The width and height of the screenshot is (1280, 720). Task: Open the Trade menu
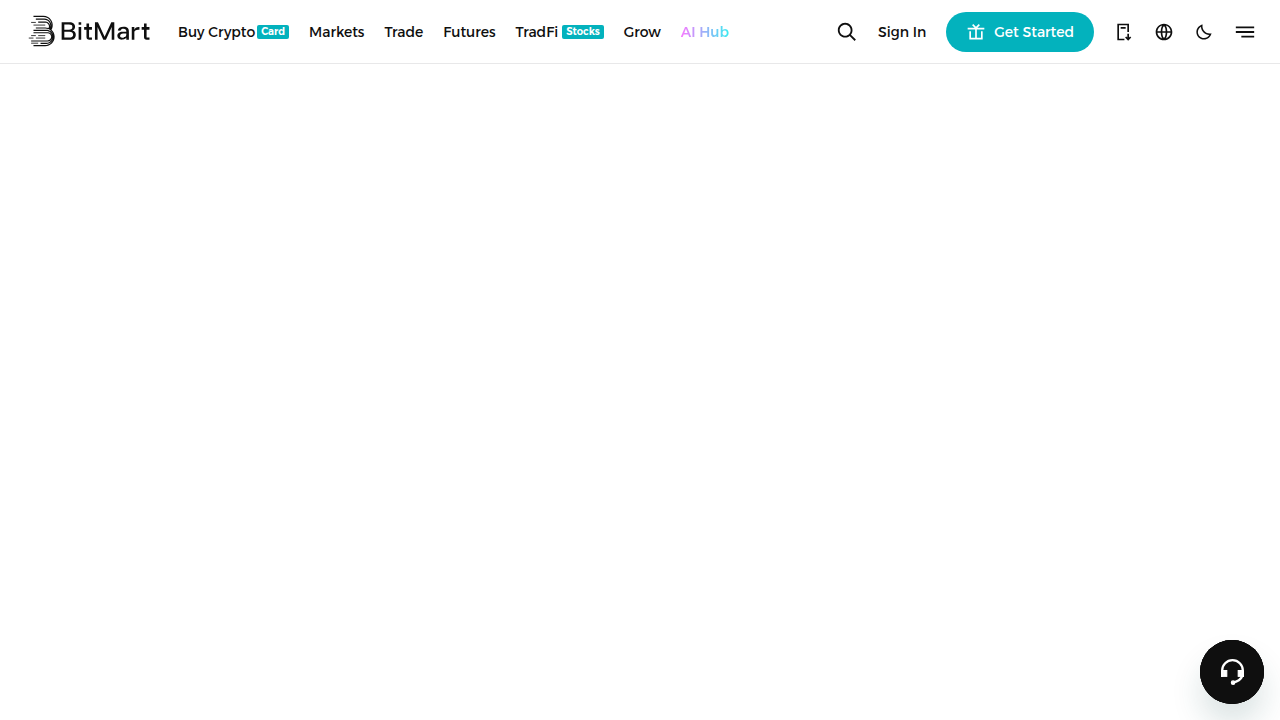click(404, 32)
